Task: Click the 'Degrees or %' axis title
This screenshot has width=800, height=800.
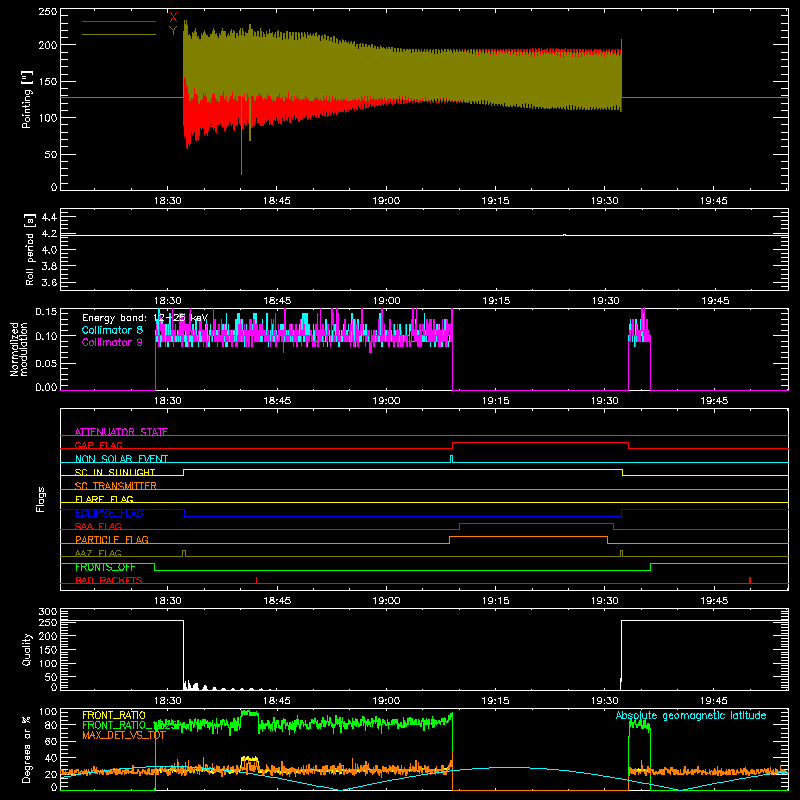Action: pos(27,749)
